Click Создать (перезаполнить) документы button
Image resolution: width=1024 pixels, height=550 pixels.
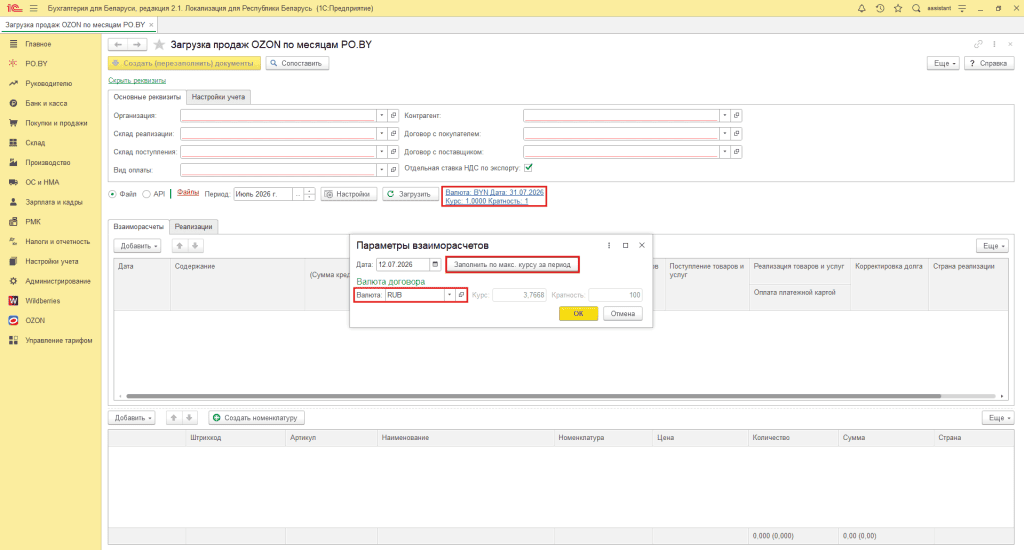[184, 63]
